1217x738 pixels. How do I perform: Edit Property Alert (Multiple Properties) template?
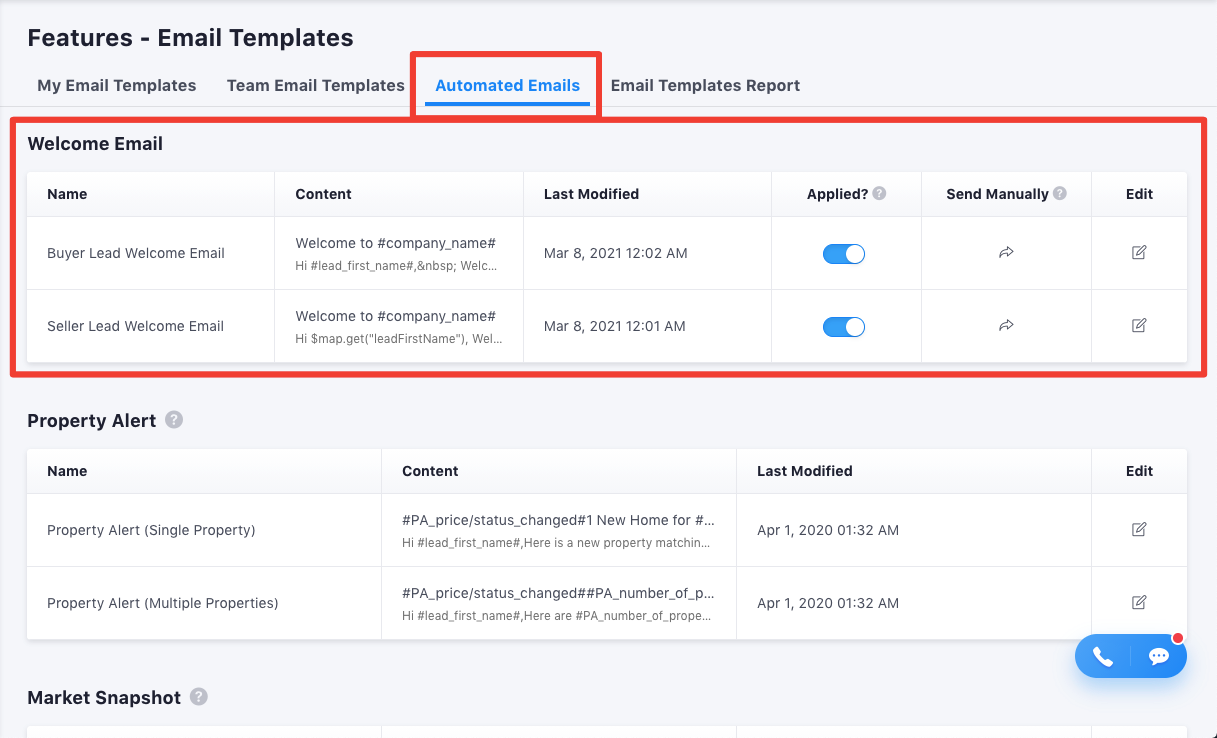click(1139, 602)
